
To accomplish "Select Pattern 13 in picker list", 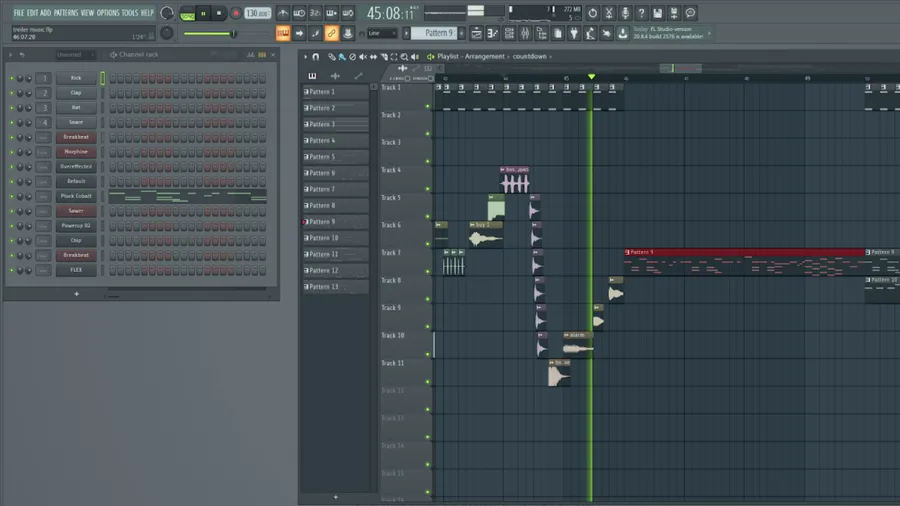I will [336, 287].
